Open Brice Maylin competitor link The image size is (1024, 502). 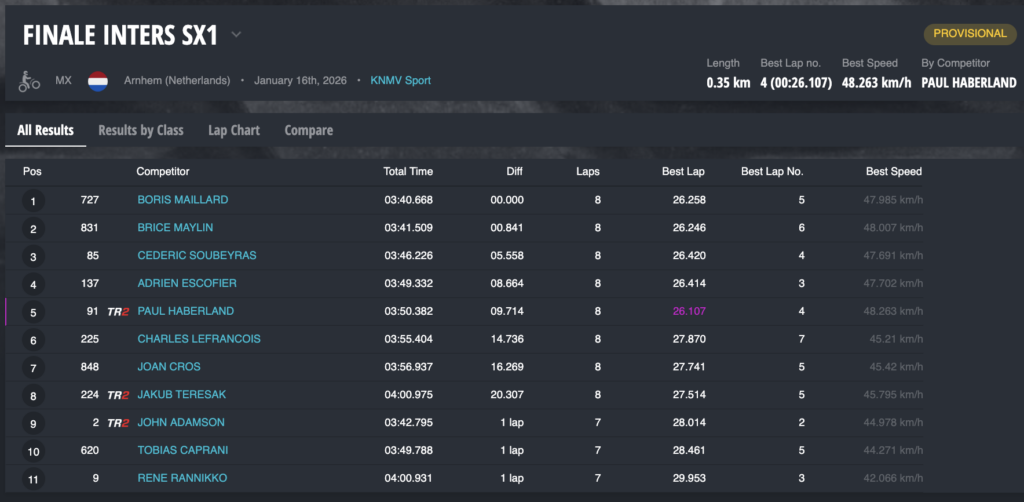(x=175, y=228)
